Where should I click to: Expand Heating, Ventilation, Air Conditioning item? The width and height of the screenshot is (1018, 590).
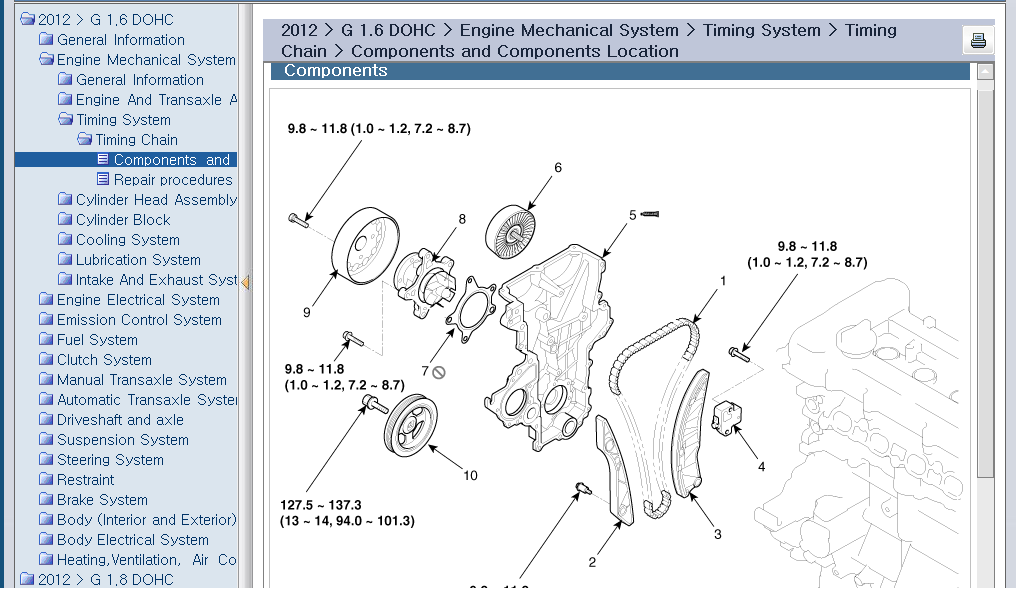point(147,559)
